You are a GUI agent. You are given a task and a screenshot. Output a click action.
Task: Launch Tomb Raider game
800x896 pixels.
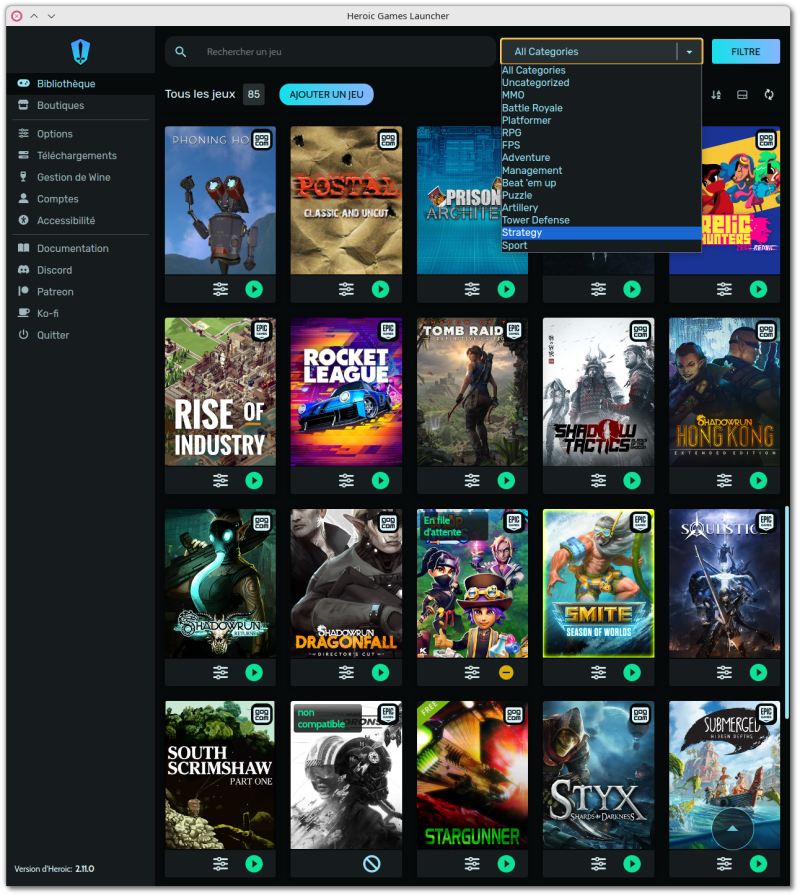[x=506, y=481]
